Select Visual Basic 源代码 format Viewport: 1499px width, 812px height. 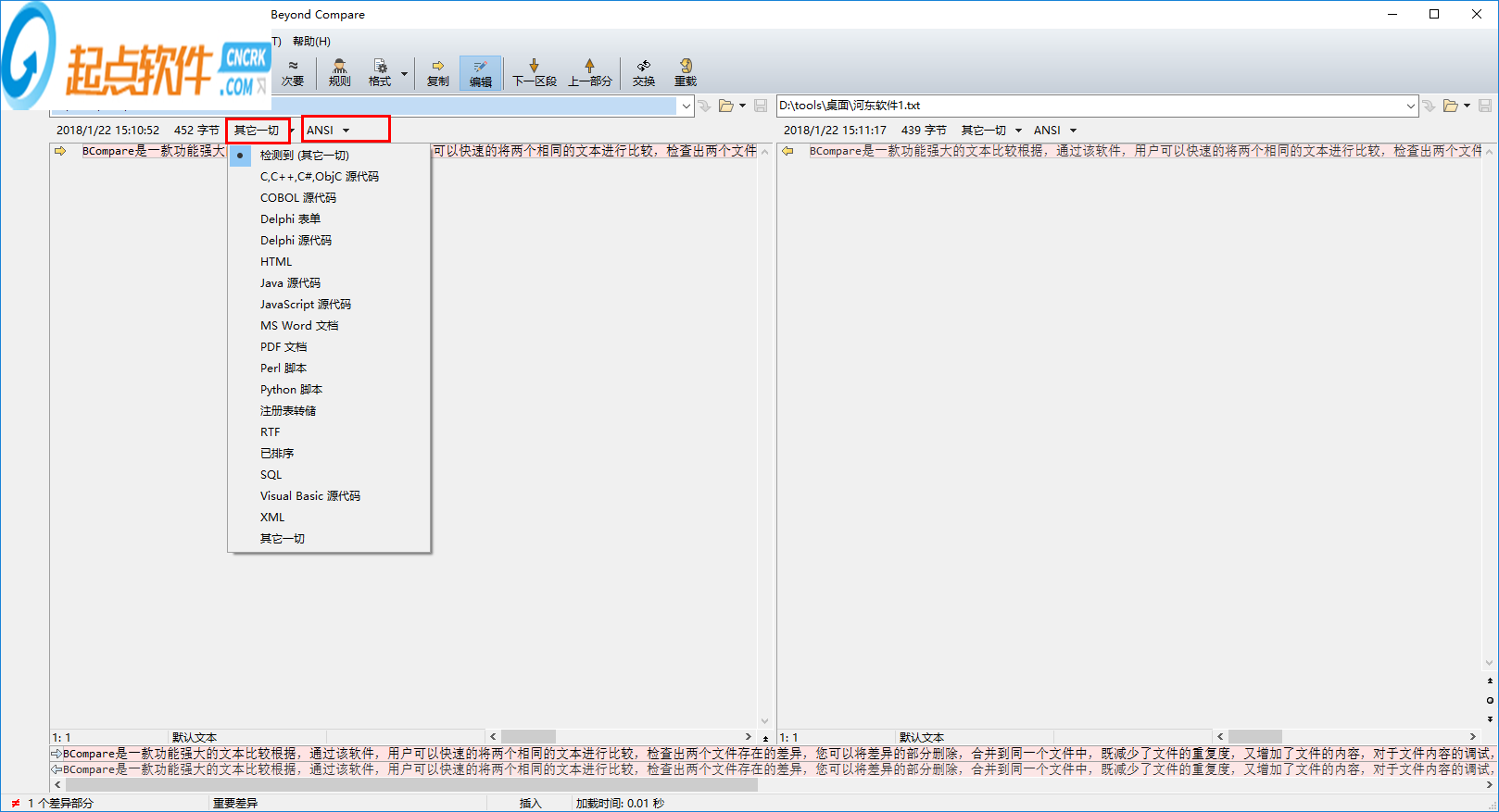point(329,496)
